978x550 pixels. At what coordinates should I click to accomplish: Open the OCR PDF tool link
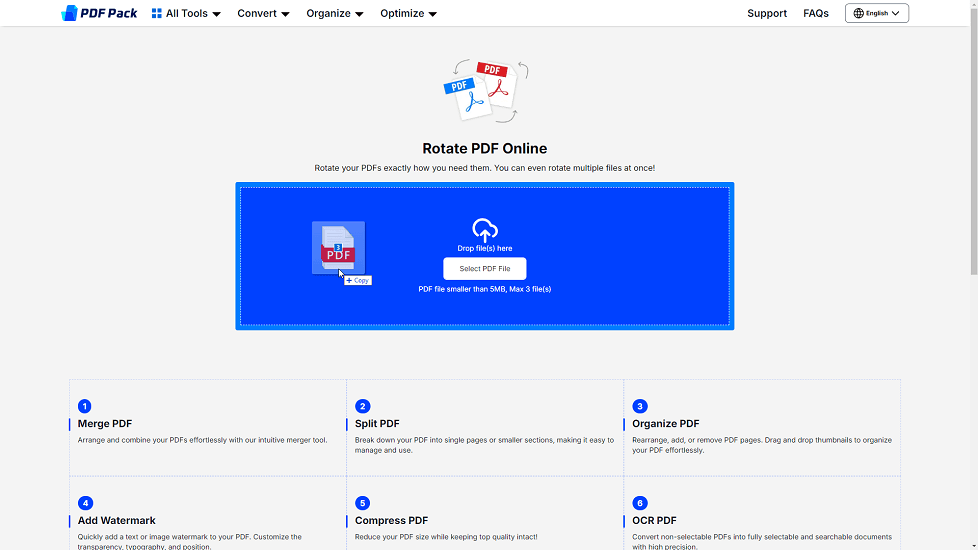pos(654,520)
